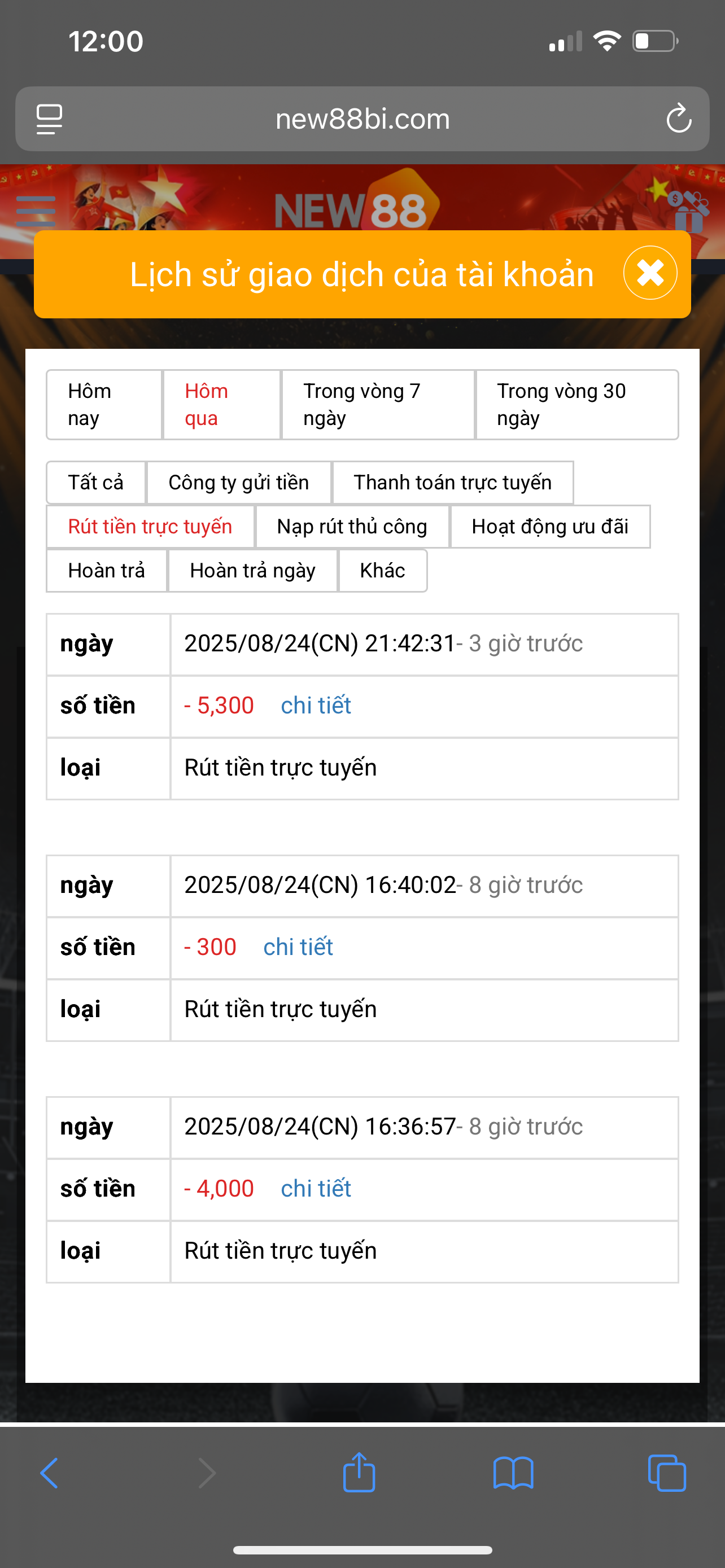Open the Safari page settings icon
The width and height of the screenshot is (725, 1568).
[x=49, y=119]
